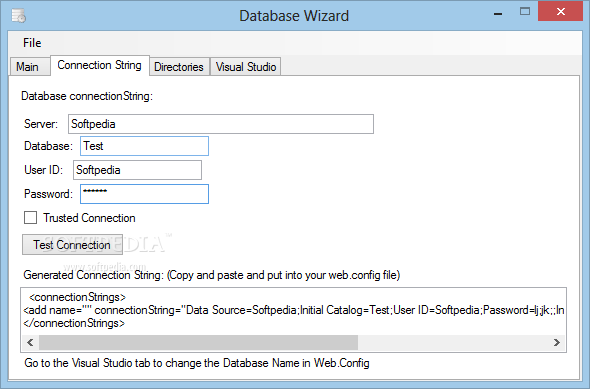Screen dimensions: 590x389
Task: Click the 'Database connectionString:' label
Action: (87, 96)
